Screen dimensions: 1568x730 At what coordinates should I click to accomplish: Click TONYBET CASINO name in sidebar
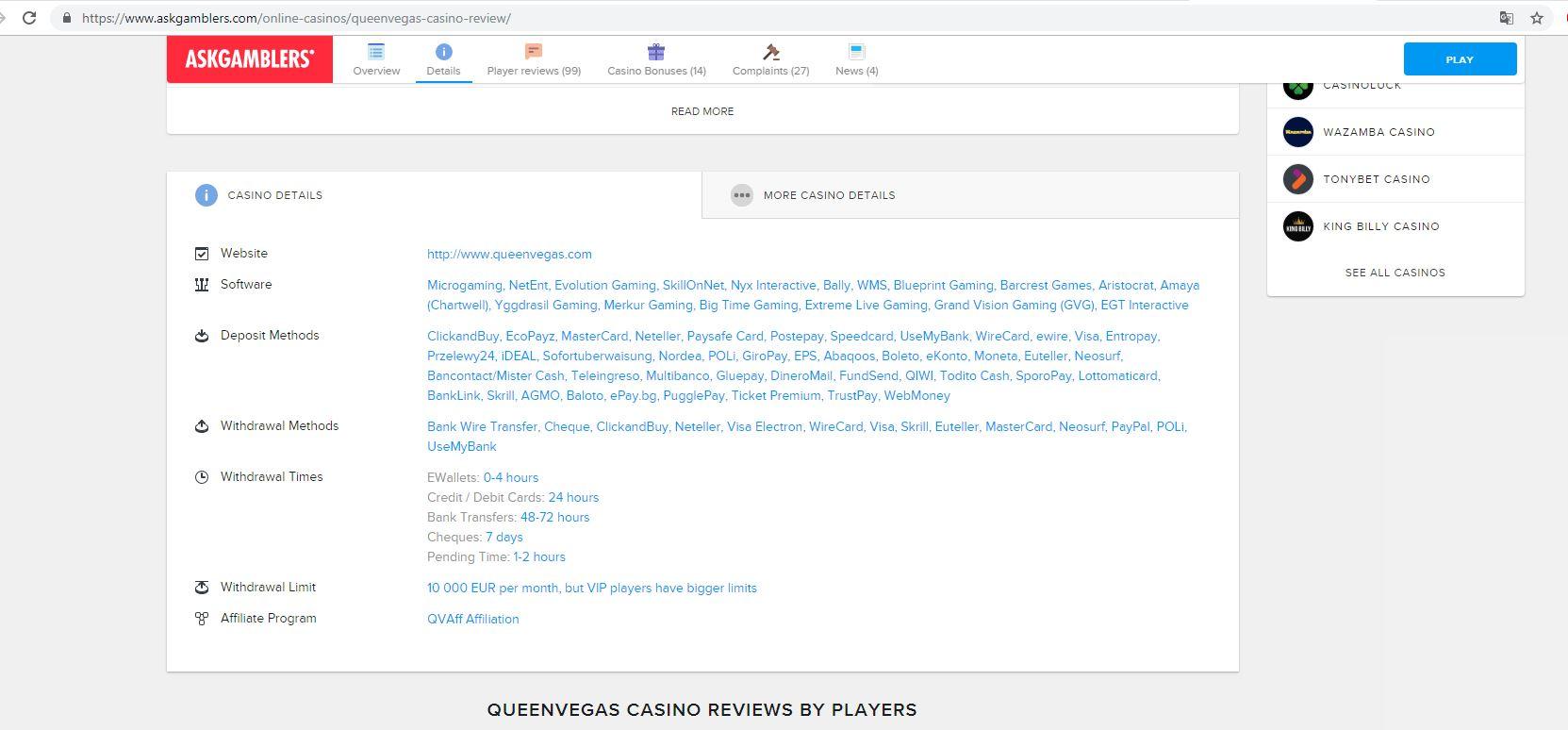point(1377,179)
